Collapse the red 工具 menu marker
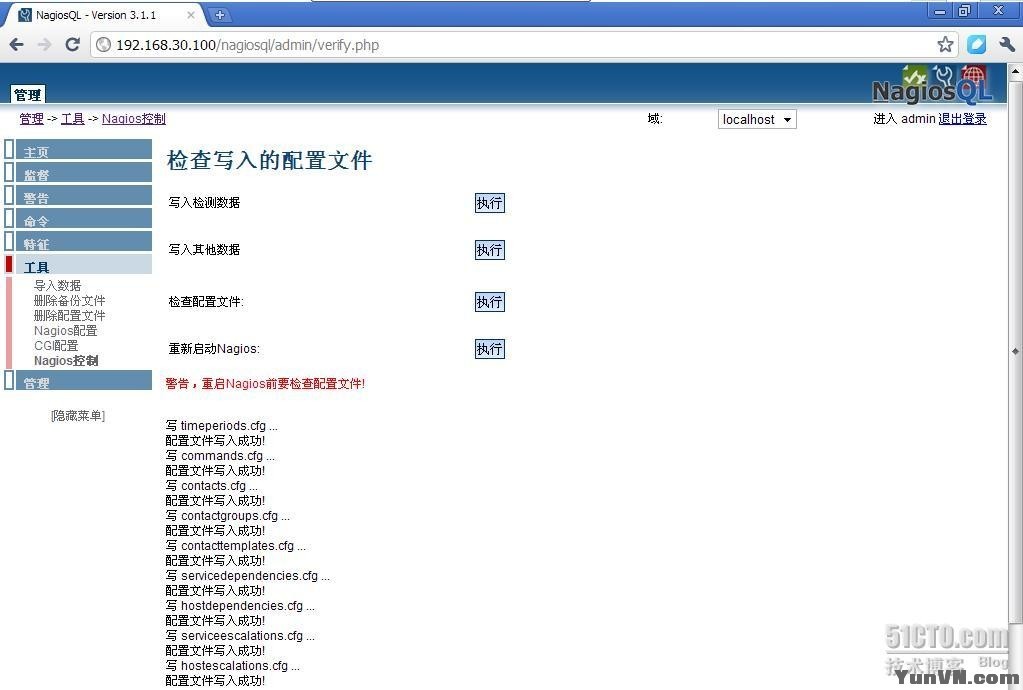Viewport: 1023px width, 690px height. point(9,264)
